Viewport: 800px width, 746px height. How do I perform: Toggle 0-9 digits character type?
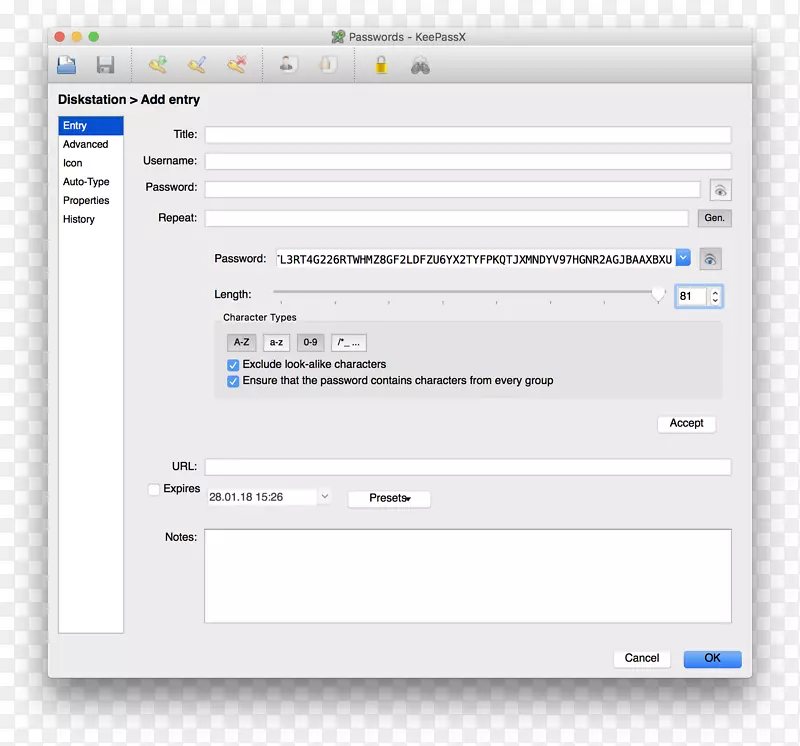pos(310,342)
